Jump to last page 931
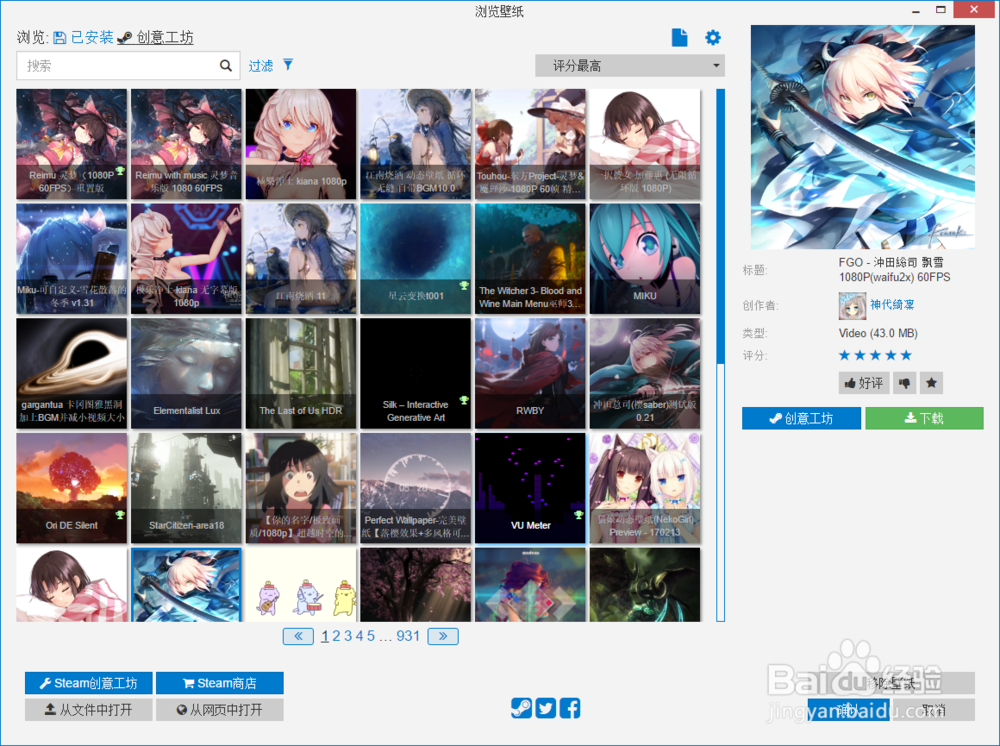This screenshot has height=746, width=1000. 408,636
